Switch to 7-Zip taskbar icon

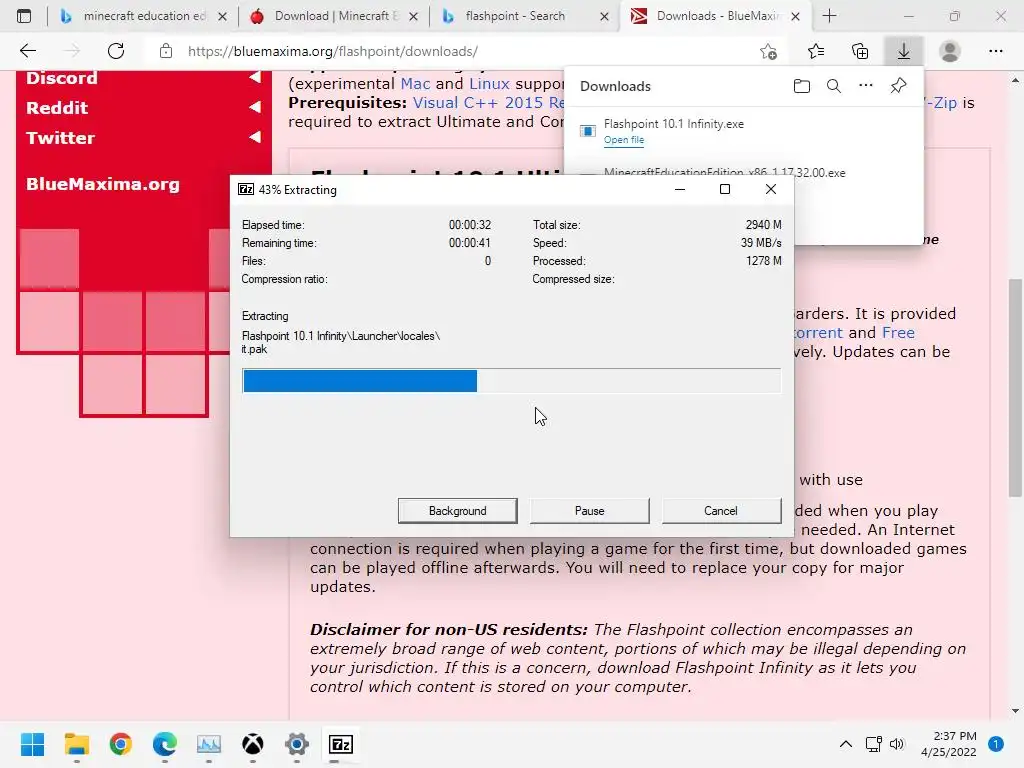pyautogui.click(x=341, y=744)
